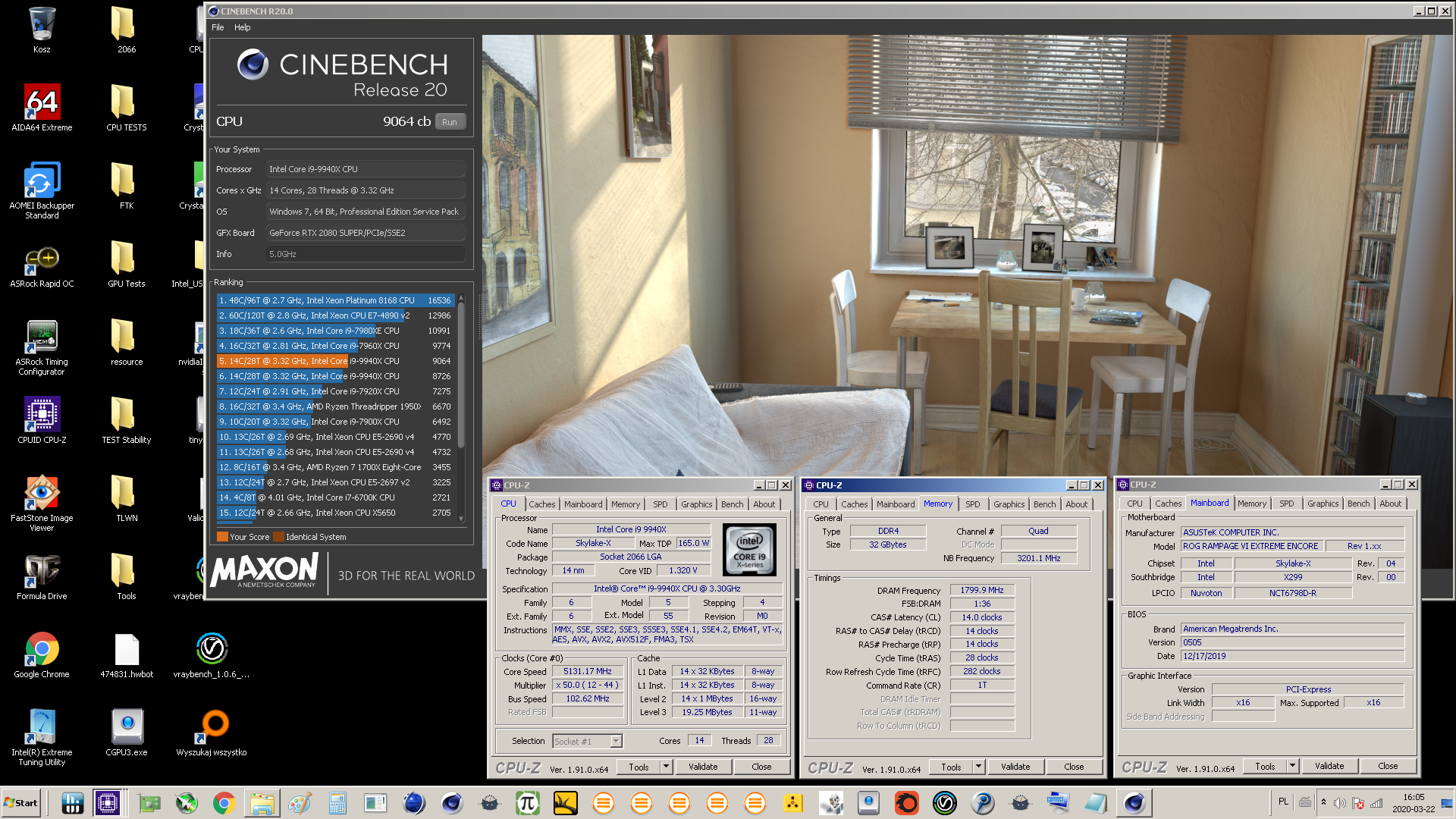
Task: Click the Intel Core i9 logo in CPU-Z
Action: pos(749,550)
